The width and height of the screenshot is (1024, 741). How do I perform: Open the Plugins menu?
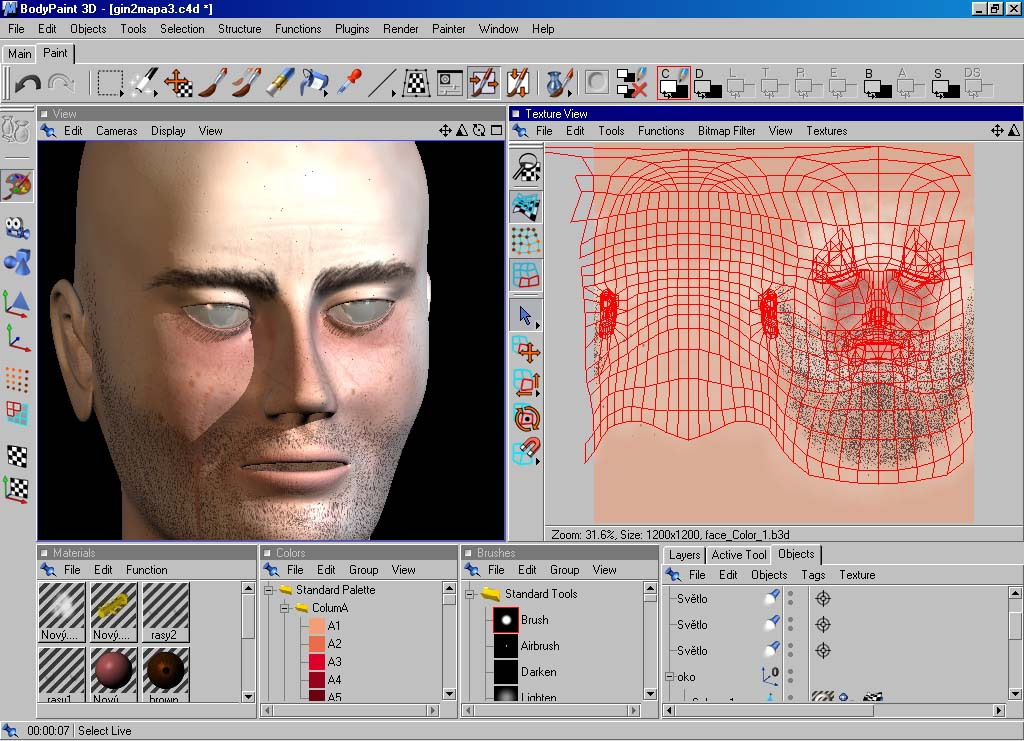click(x=352, y=29)
